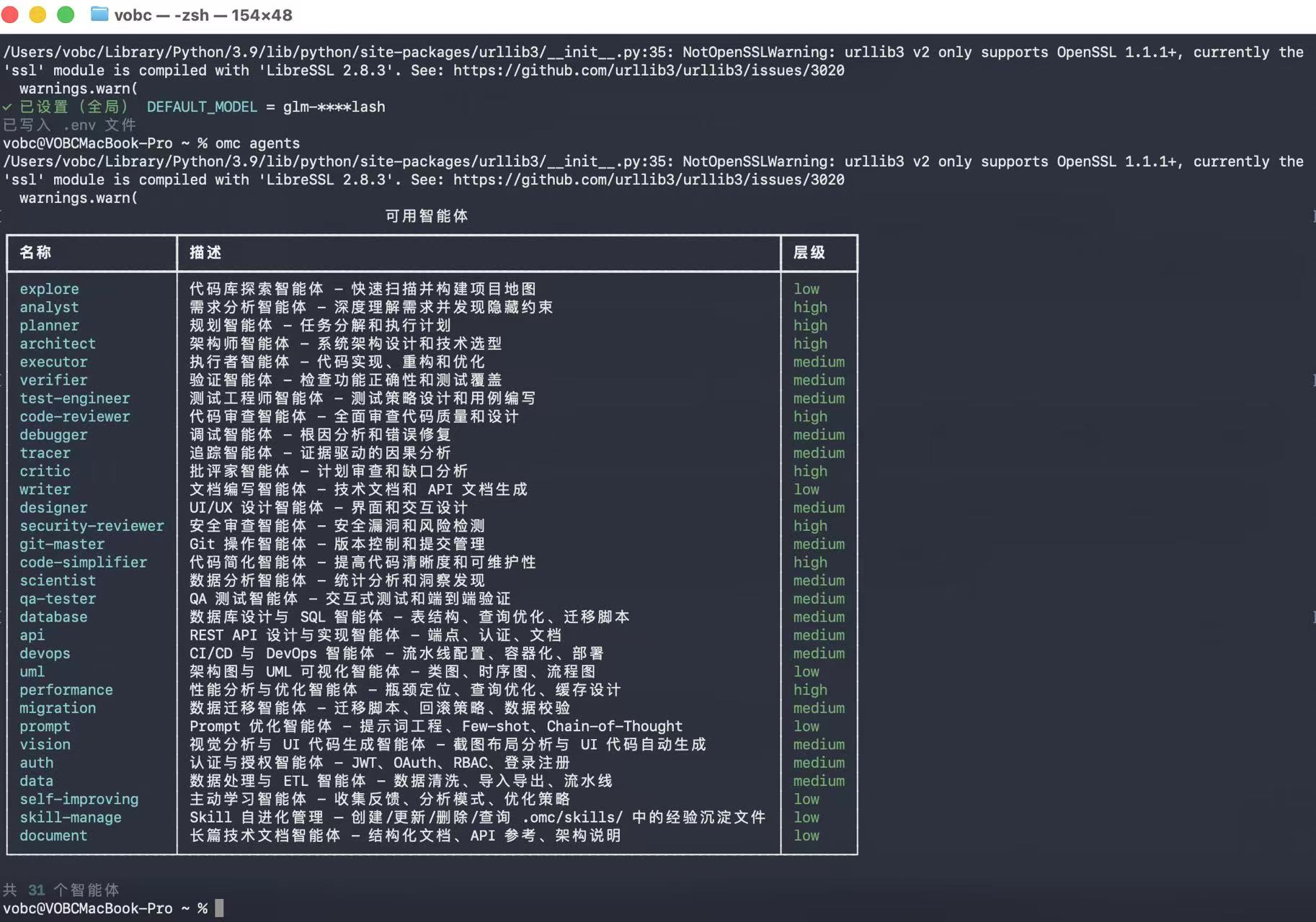The height and width of the screenshot is (922, 1316).
Task: Click the 'designer' agent name
Action: [53, 508]
